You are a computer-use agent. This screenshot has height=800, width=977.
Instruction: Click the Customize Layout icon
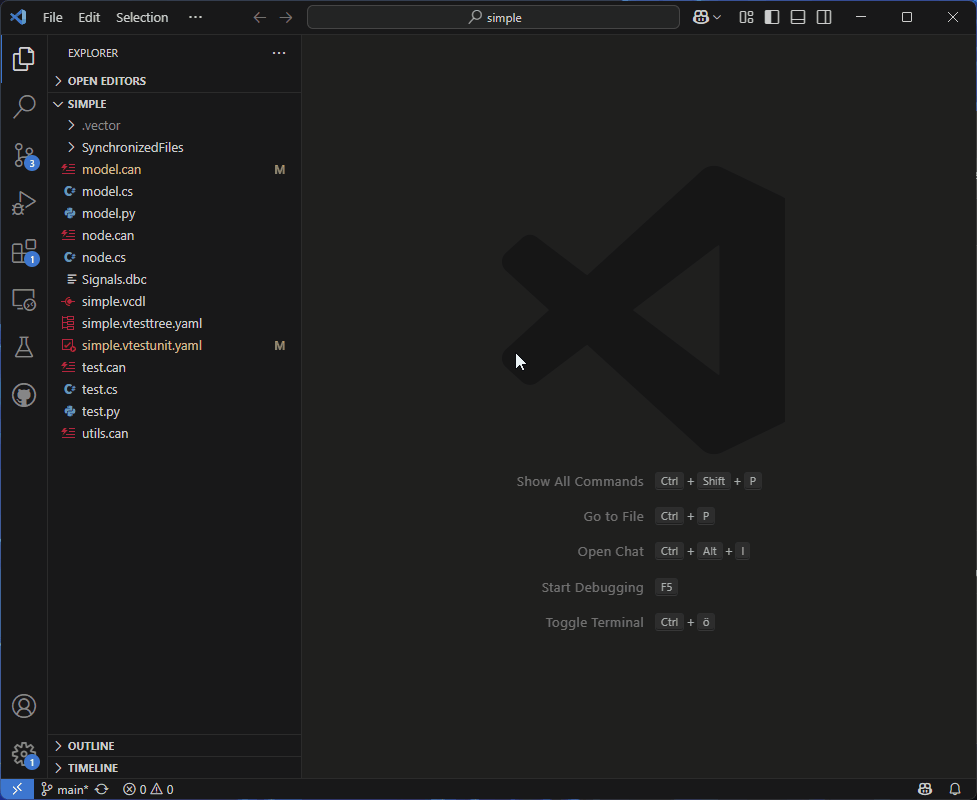point(746,17)
